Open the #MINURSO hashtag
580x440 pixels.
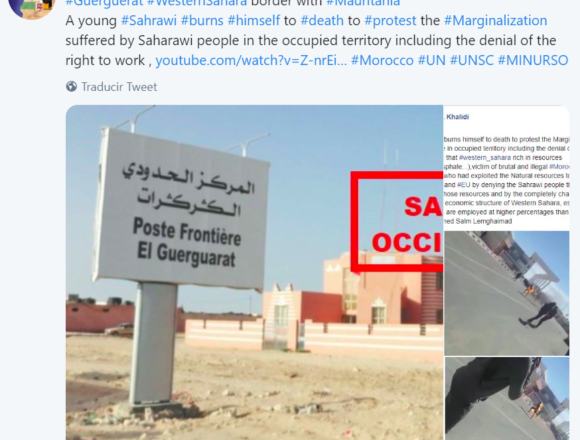click(533, 60)
